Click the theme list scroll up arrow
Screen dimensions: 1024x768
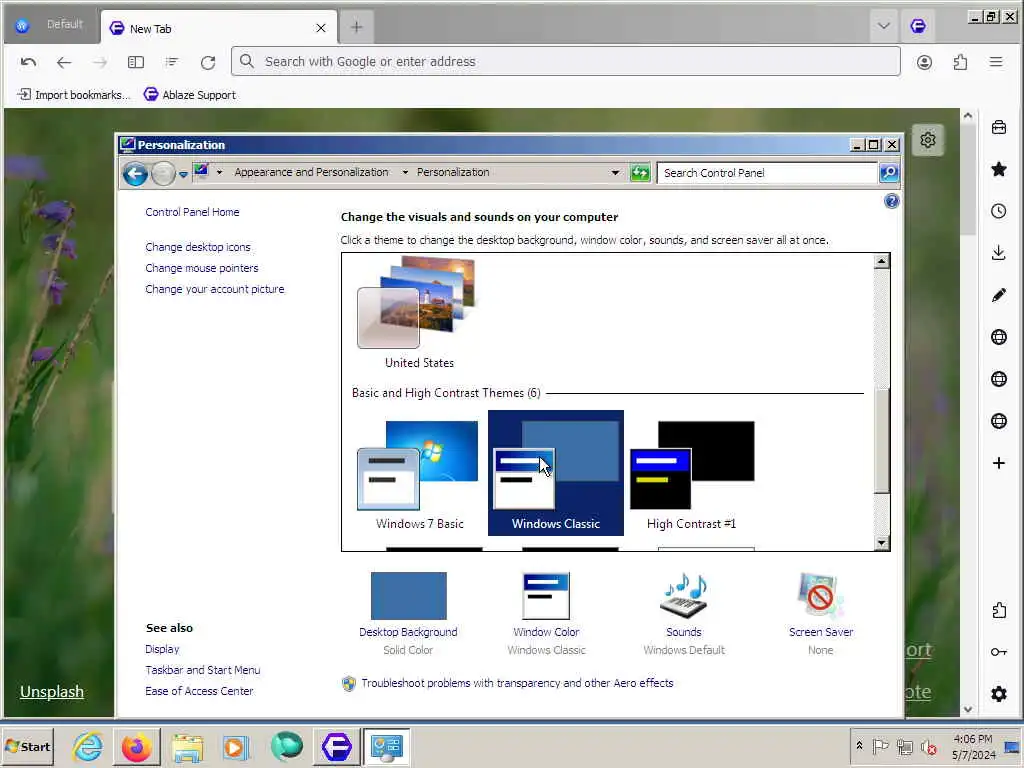[x=882, y=261]
